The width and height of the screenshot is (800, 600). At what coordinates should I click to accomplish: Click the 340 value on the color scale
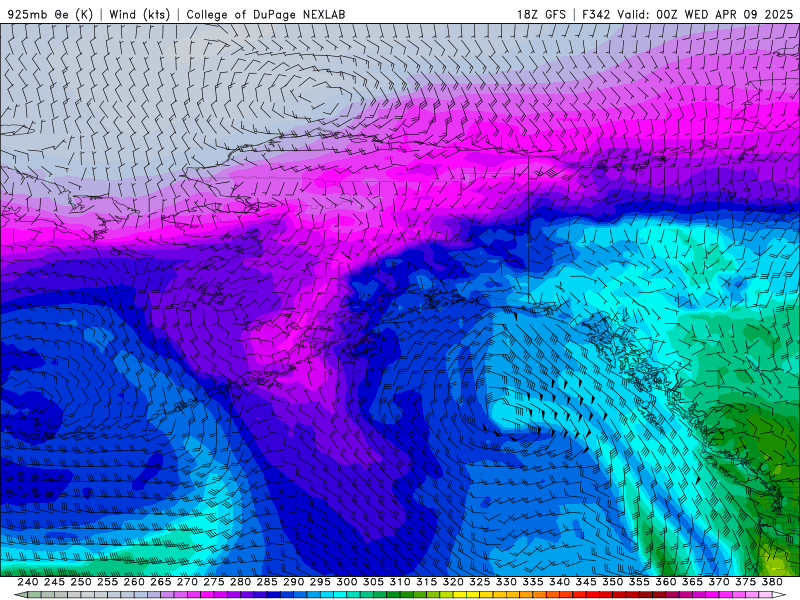pyautogui.click(x=559, y=582)
